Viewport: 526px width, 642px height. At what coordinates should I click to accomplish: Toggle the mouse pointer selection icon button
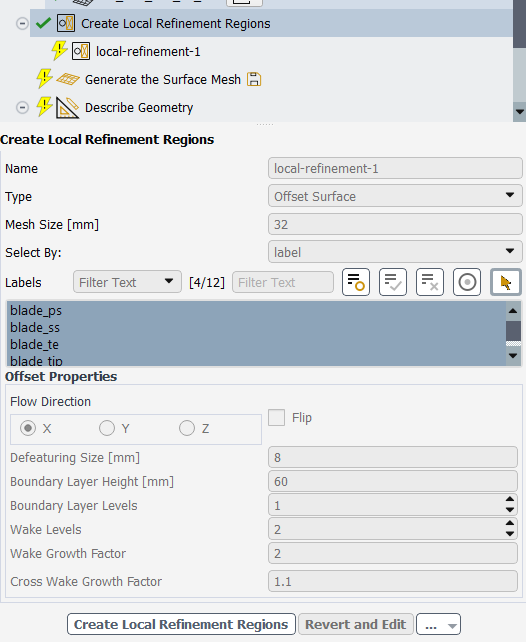tap(506, 282)
